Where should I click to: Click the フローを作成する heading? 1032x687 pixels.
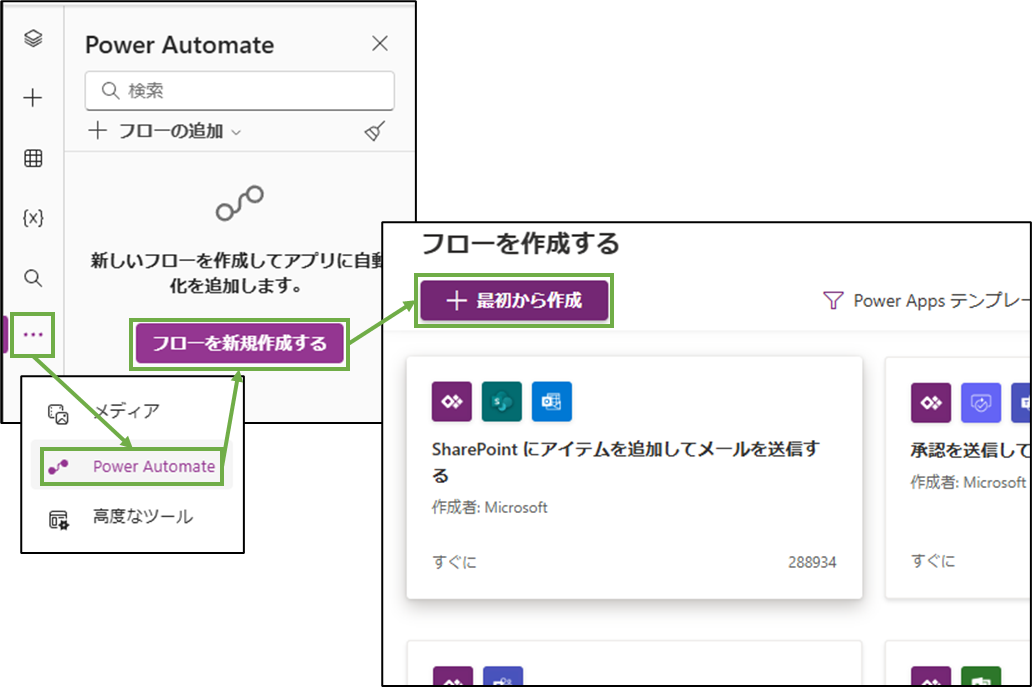click(520, 243)
